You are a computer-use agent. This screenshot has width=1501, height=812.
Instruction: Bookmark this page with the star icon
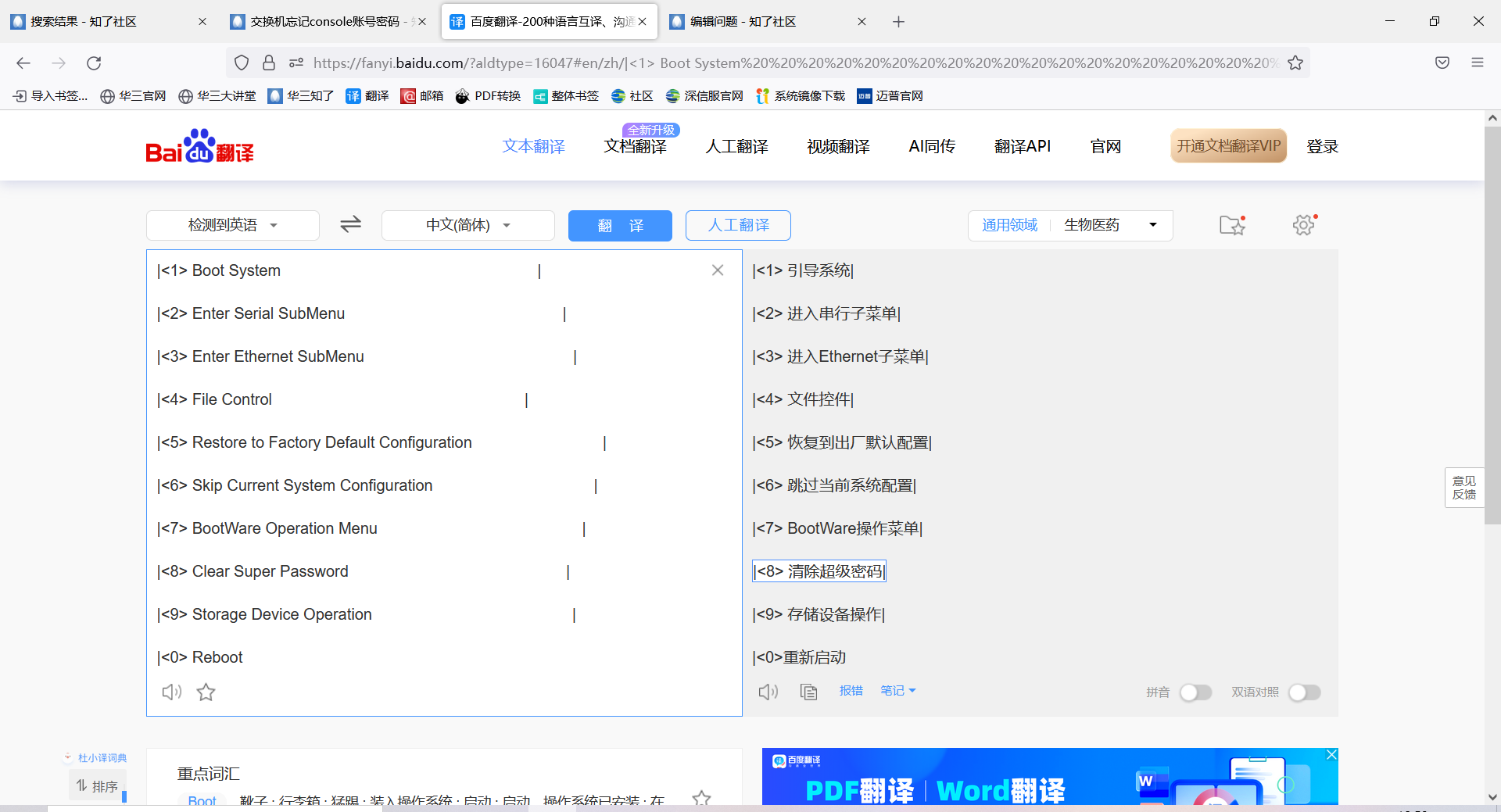(1295, 63)
